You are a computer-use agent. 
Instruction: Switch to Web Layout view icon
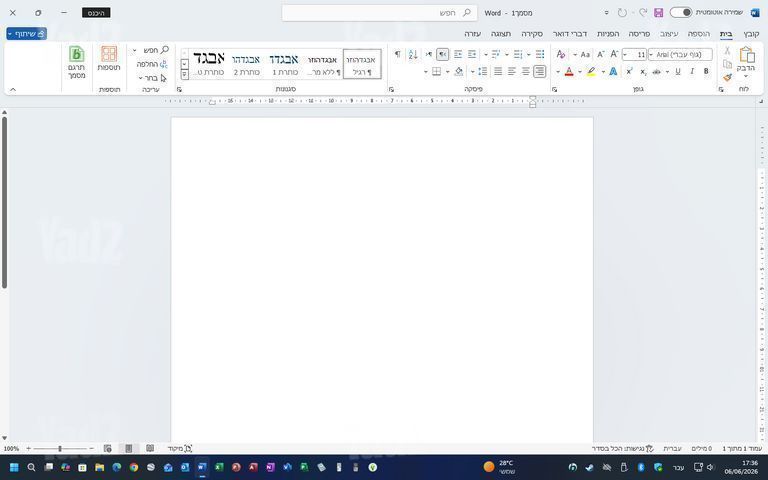(108, 448)
